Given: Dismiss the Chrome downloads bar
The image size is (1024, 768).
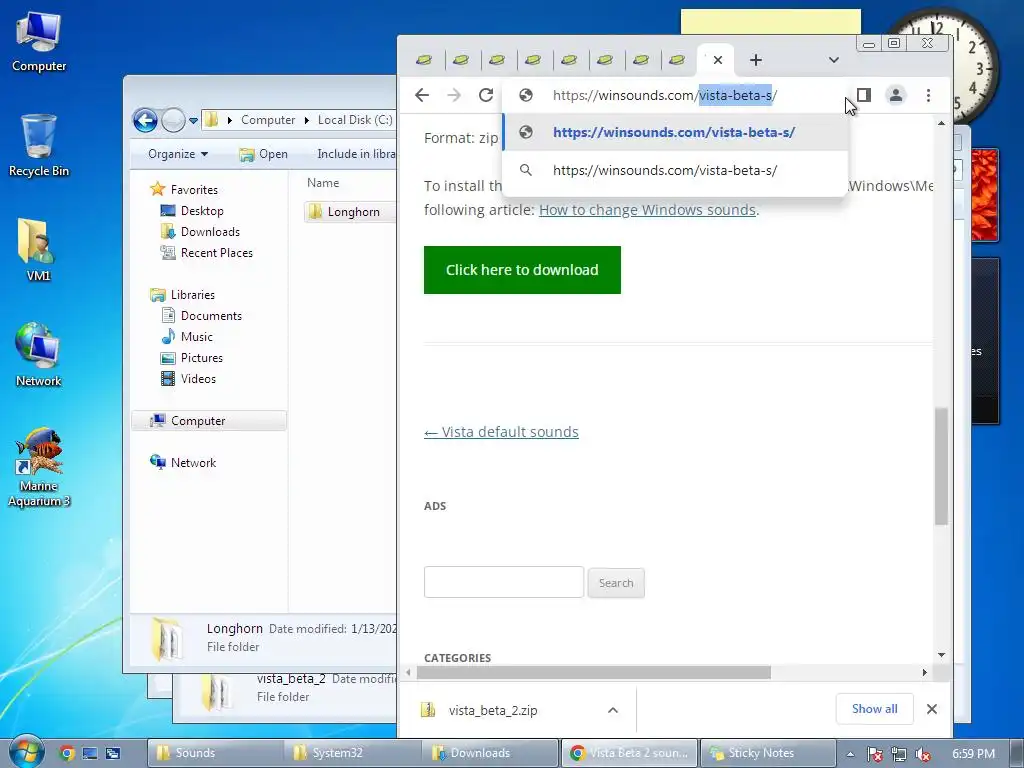Looking at the screenshot, I should [x=932, y=709].
